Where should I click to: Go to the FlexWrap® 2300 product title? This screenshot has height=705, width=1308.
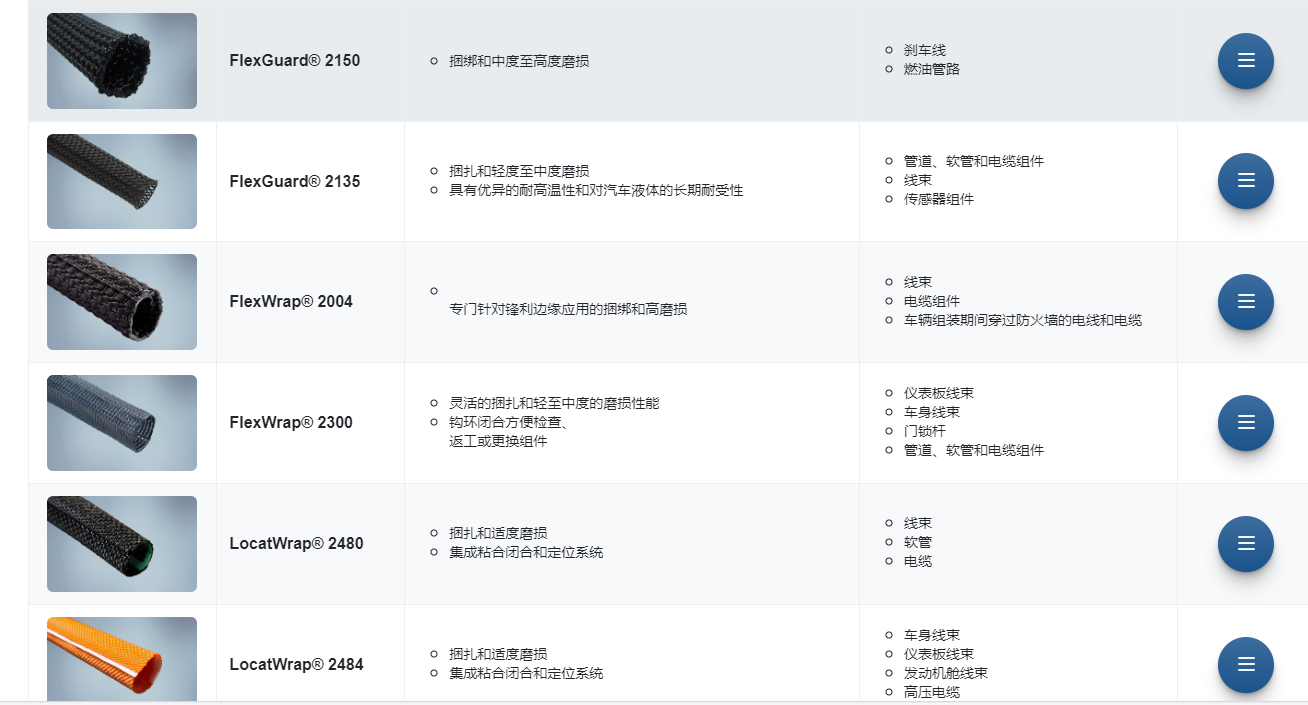291,423
